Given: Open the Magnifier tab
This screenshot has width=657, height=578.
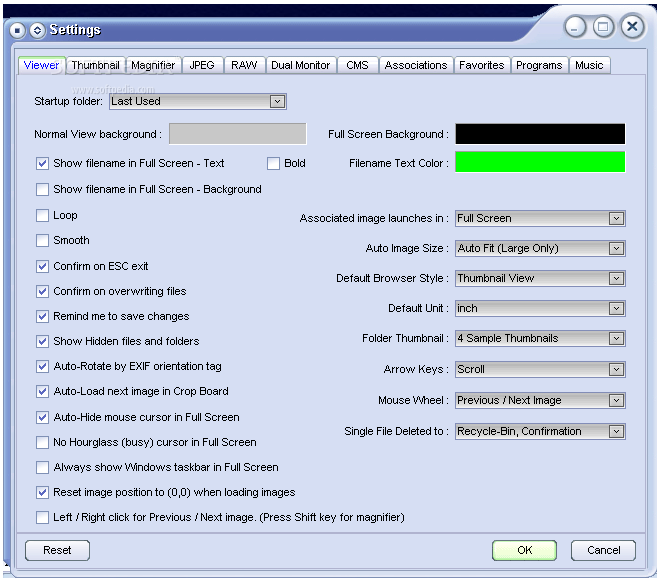Looking at the screenshot, I should tap(153, 65).
